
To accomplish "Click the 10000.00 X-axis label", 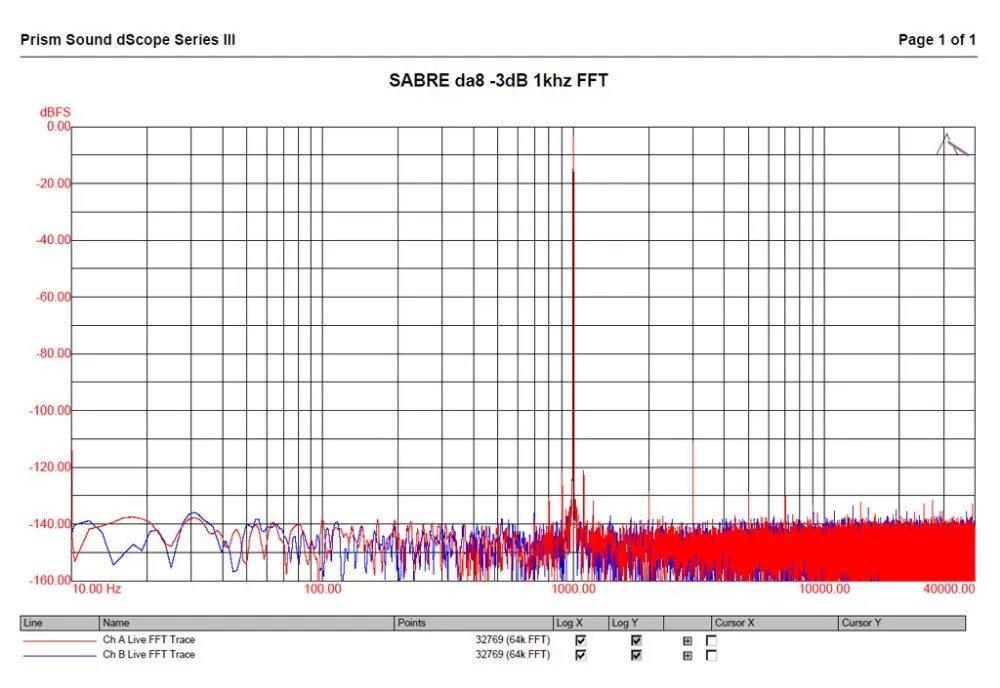I will (x=824, y=589).
